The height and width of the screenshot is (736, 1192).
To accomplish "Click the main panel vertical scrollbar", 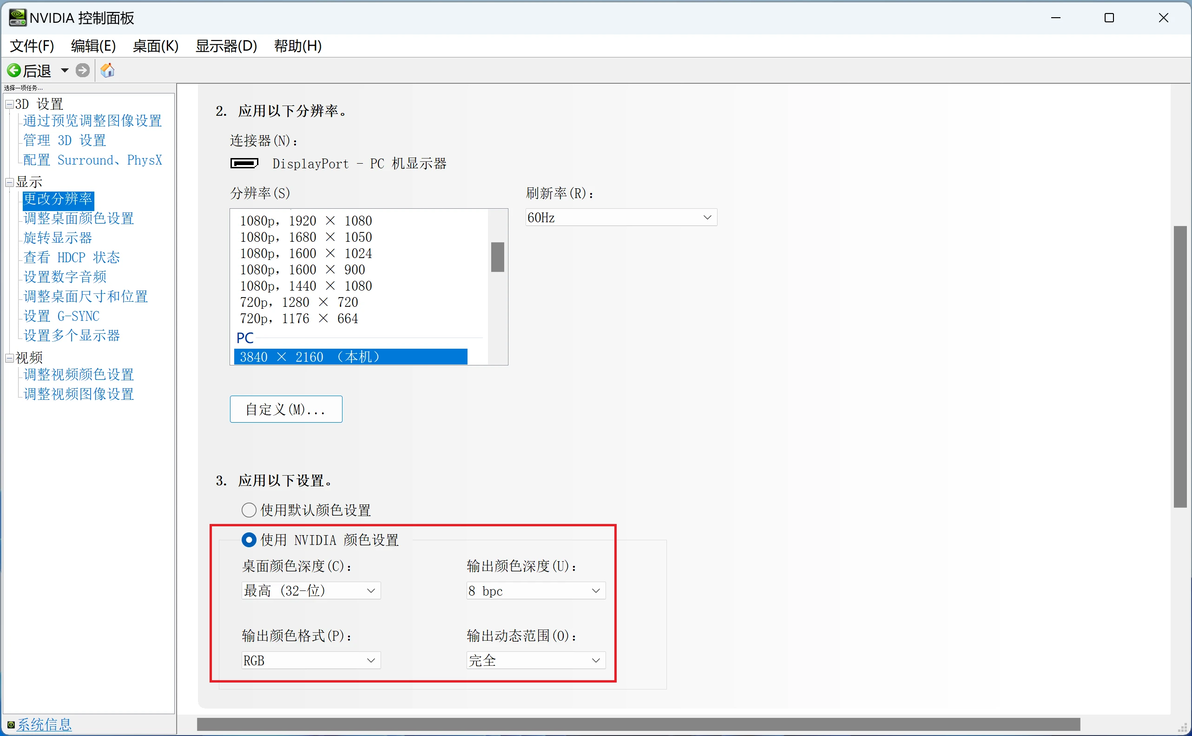I will (1180, 366).
